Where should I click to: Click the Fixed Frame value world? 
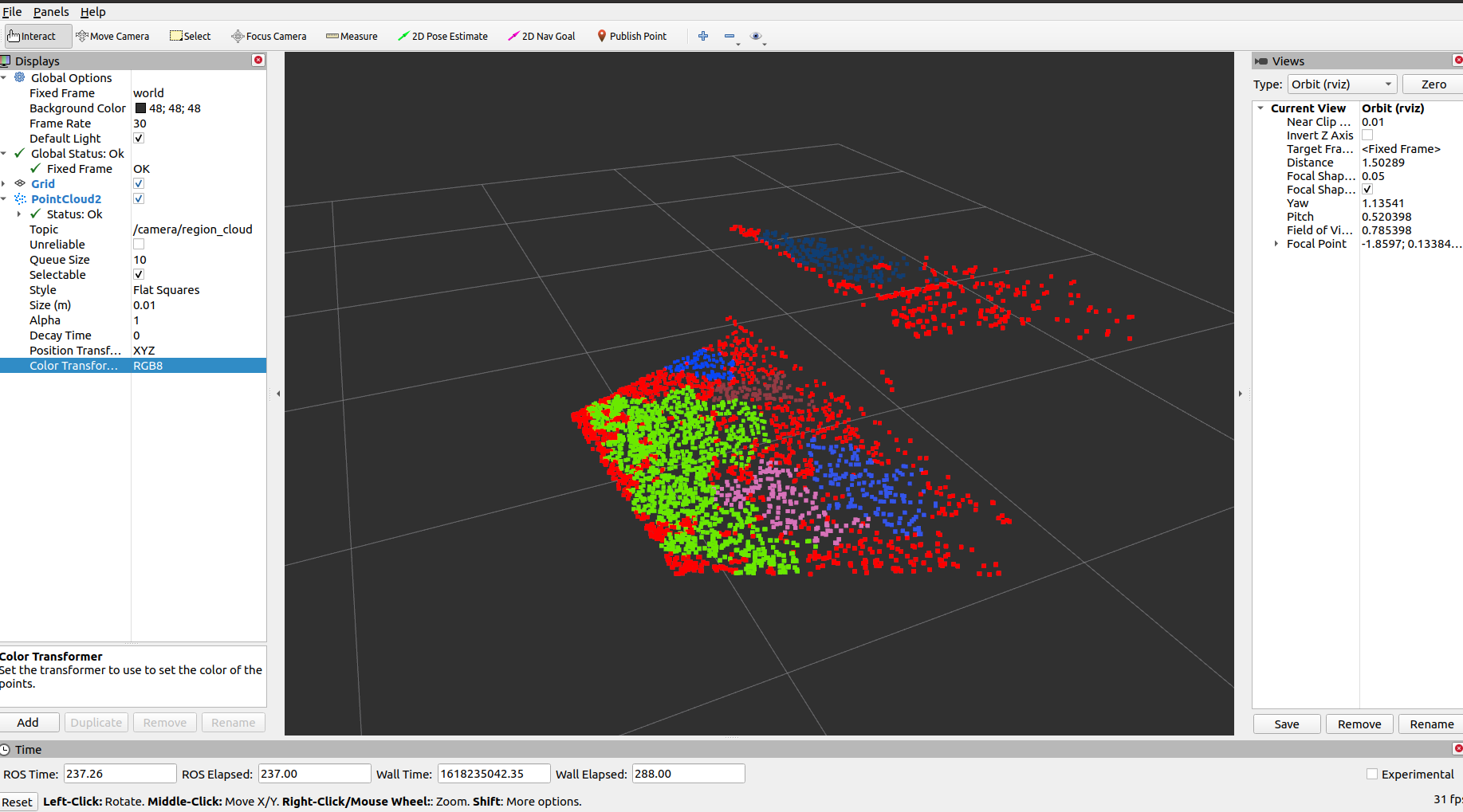[x=148, y=92]
